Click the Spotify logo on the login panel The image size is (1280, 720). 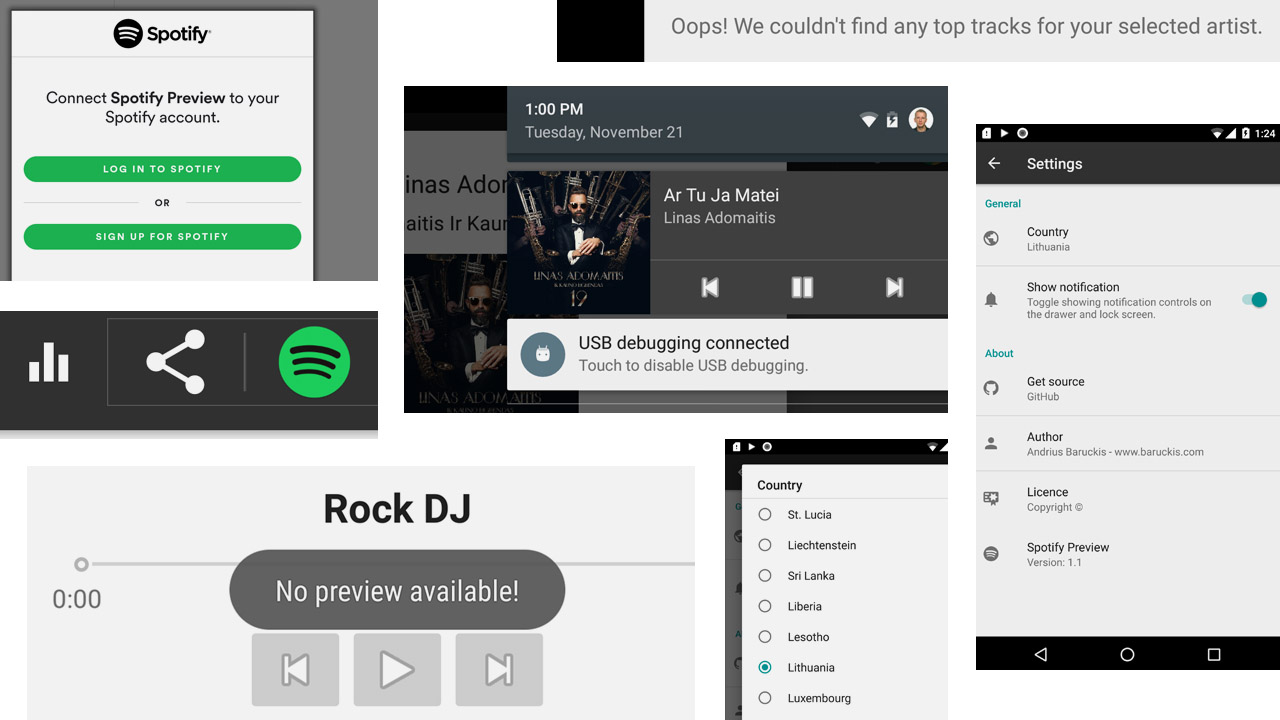pos(162,34)
